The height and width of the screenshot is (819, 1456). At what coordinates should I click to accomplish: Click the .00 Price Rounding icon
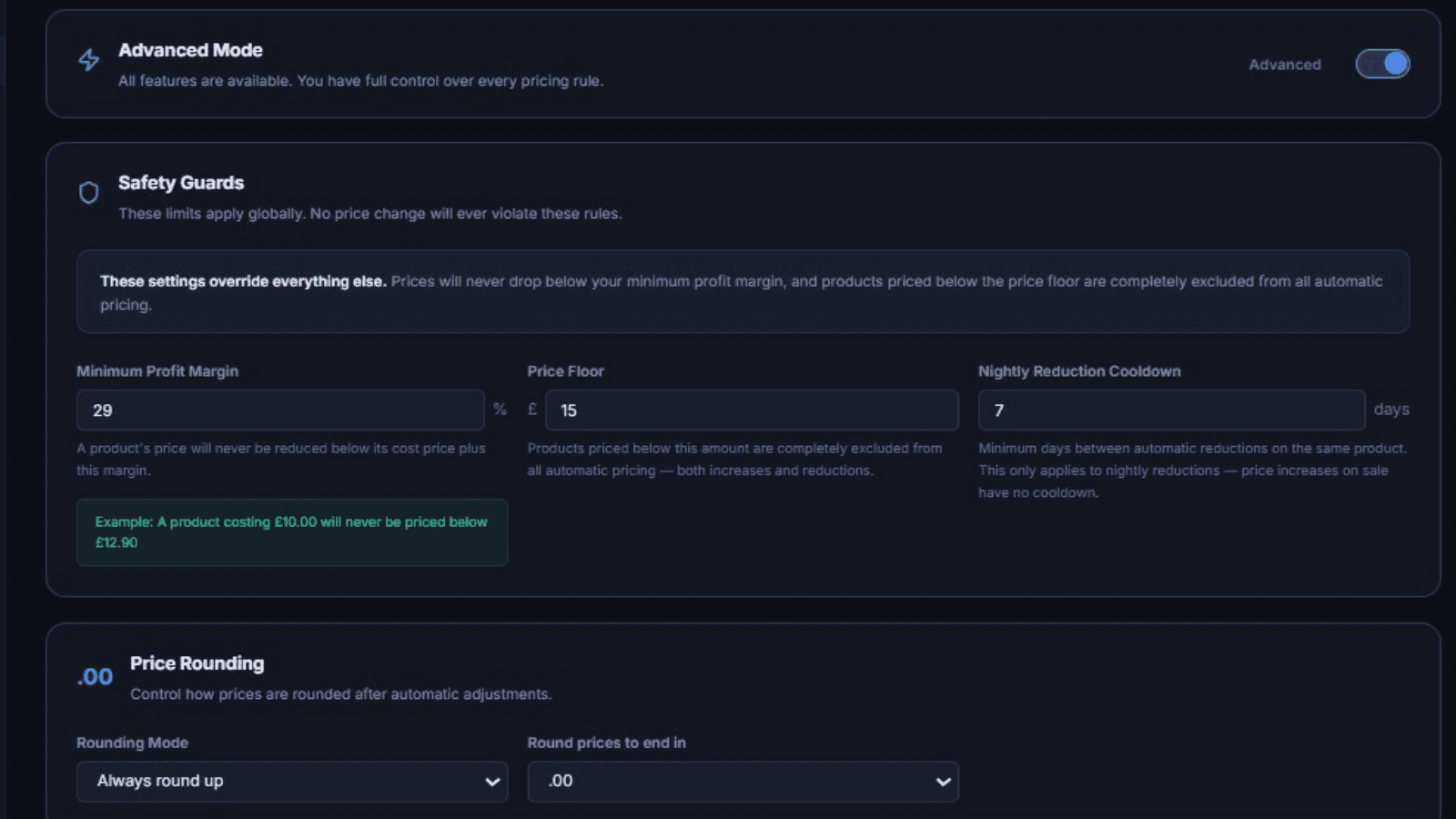95,677
